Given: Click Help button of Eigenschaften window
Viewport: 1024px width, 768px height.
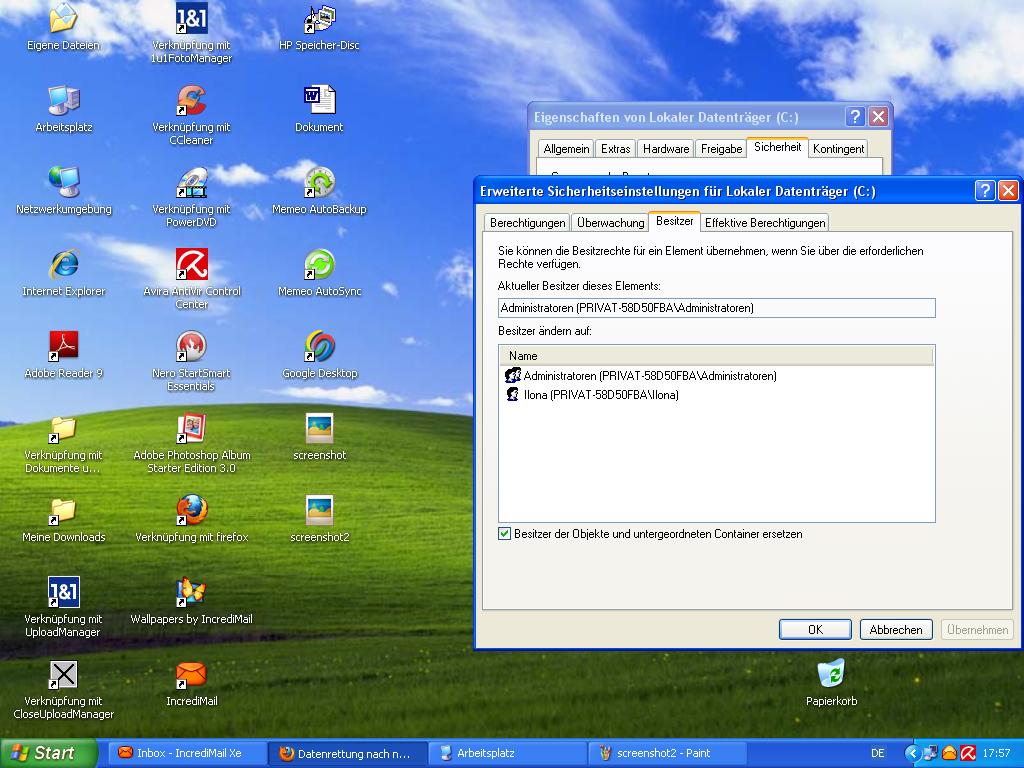Looking at the screenshot, I should click(855, 117).
